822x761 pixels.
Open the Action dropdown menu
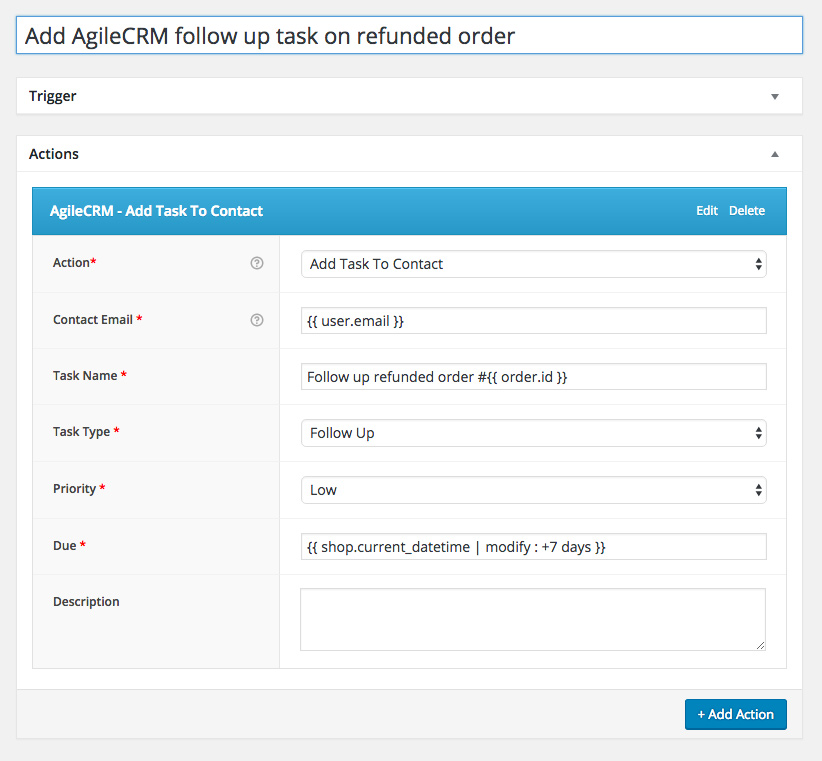pos(533,264)
